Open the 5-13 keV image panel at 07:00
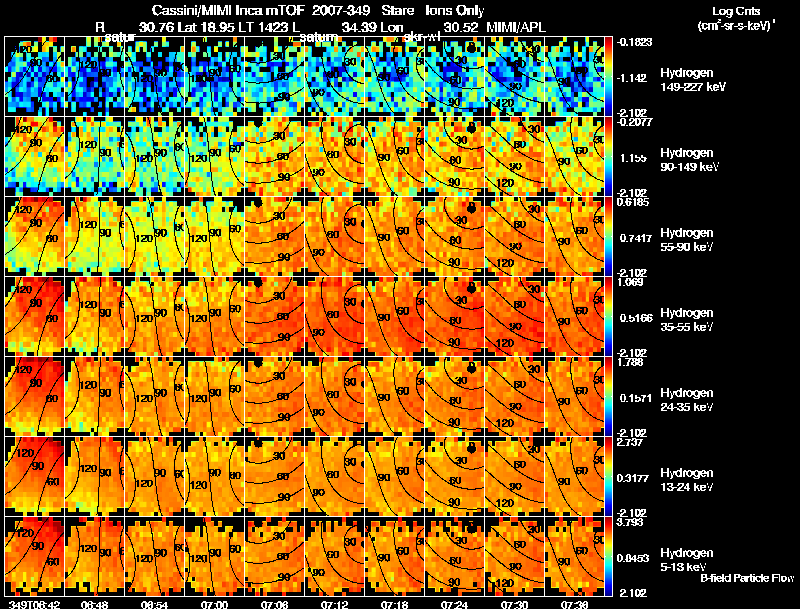This screenshot has width=800, height=609. [x=215, y=556]
